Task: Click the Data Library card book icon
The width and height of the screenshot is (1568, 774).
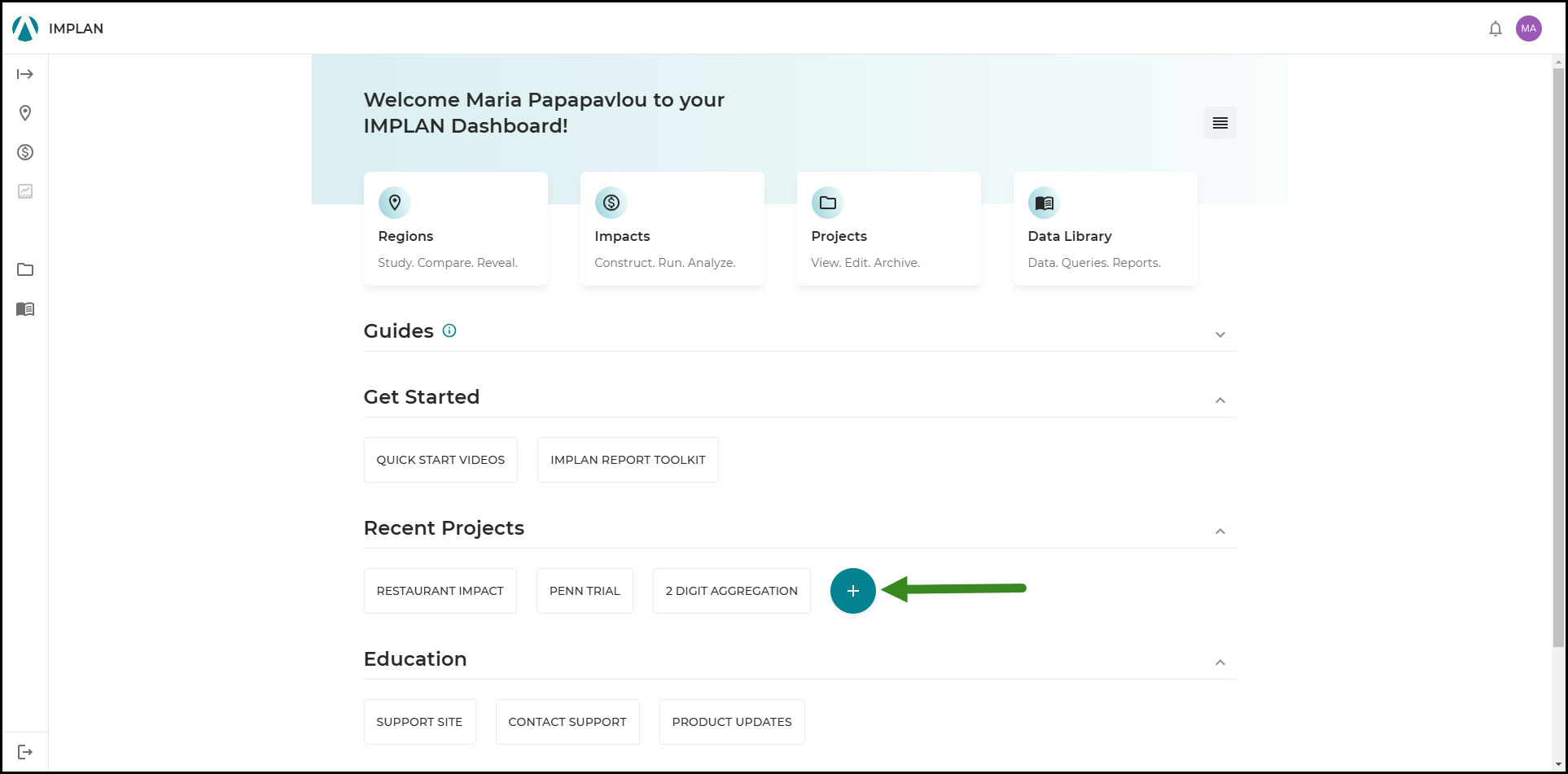Action: [x=1045, y=203]
